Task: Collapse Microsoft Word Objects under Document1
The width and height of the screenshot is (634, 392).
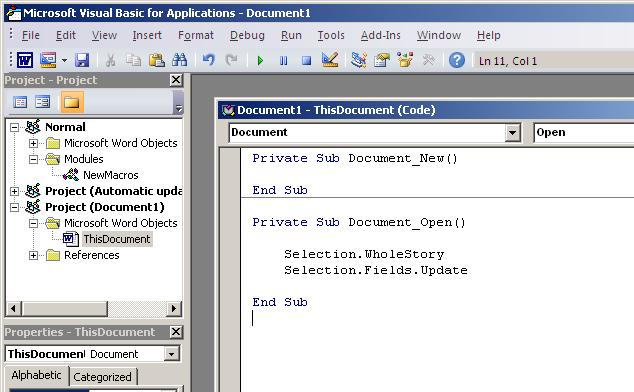Action: coord(33,223)
